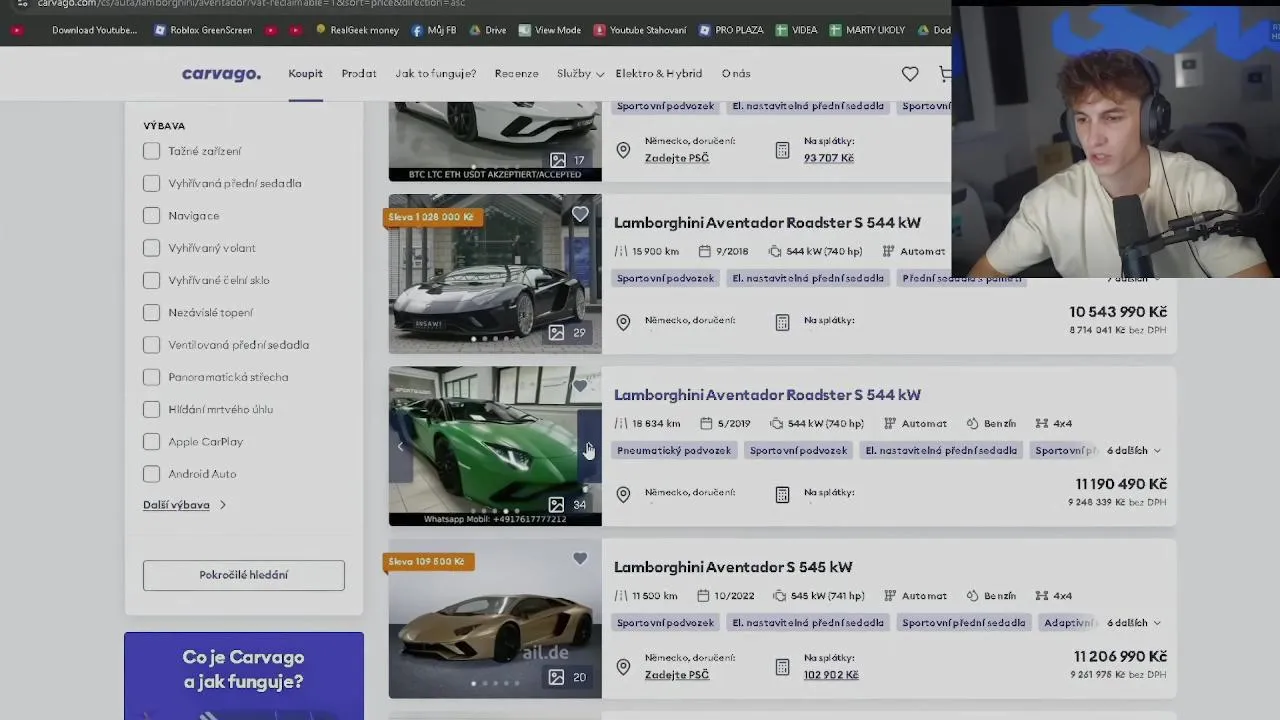Favorite the green Aventador Roadster S listing
1280x720 pixels.
pyautogui.click(x=580, y=386)
